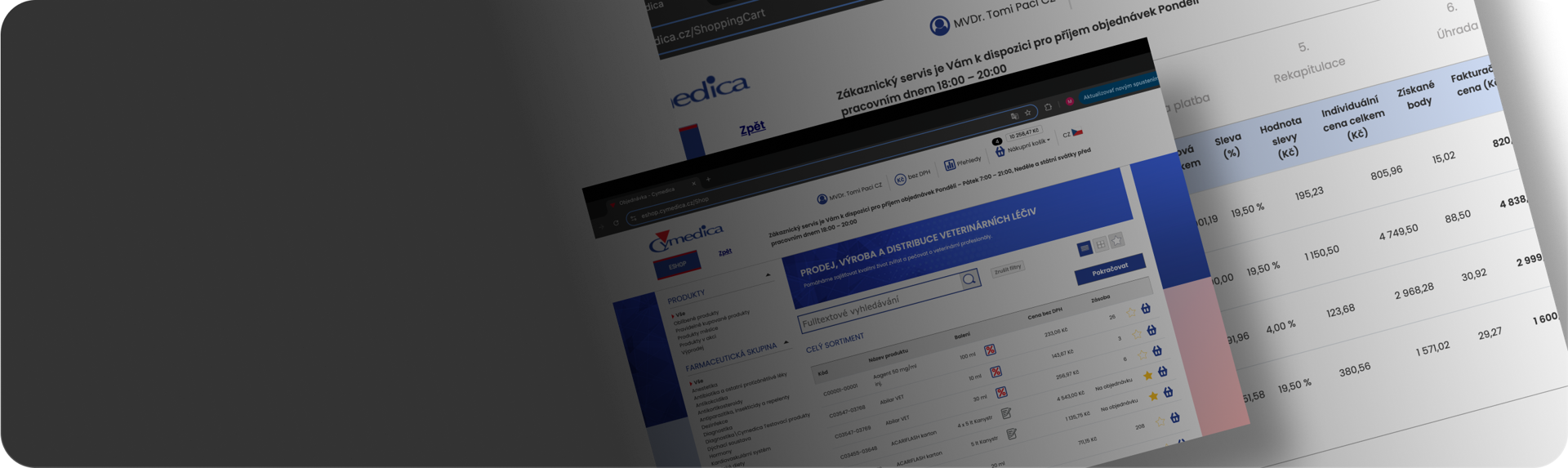Click the Nákupní košík basket icon

click(999, 151)
